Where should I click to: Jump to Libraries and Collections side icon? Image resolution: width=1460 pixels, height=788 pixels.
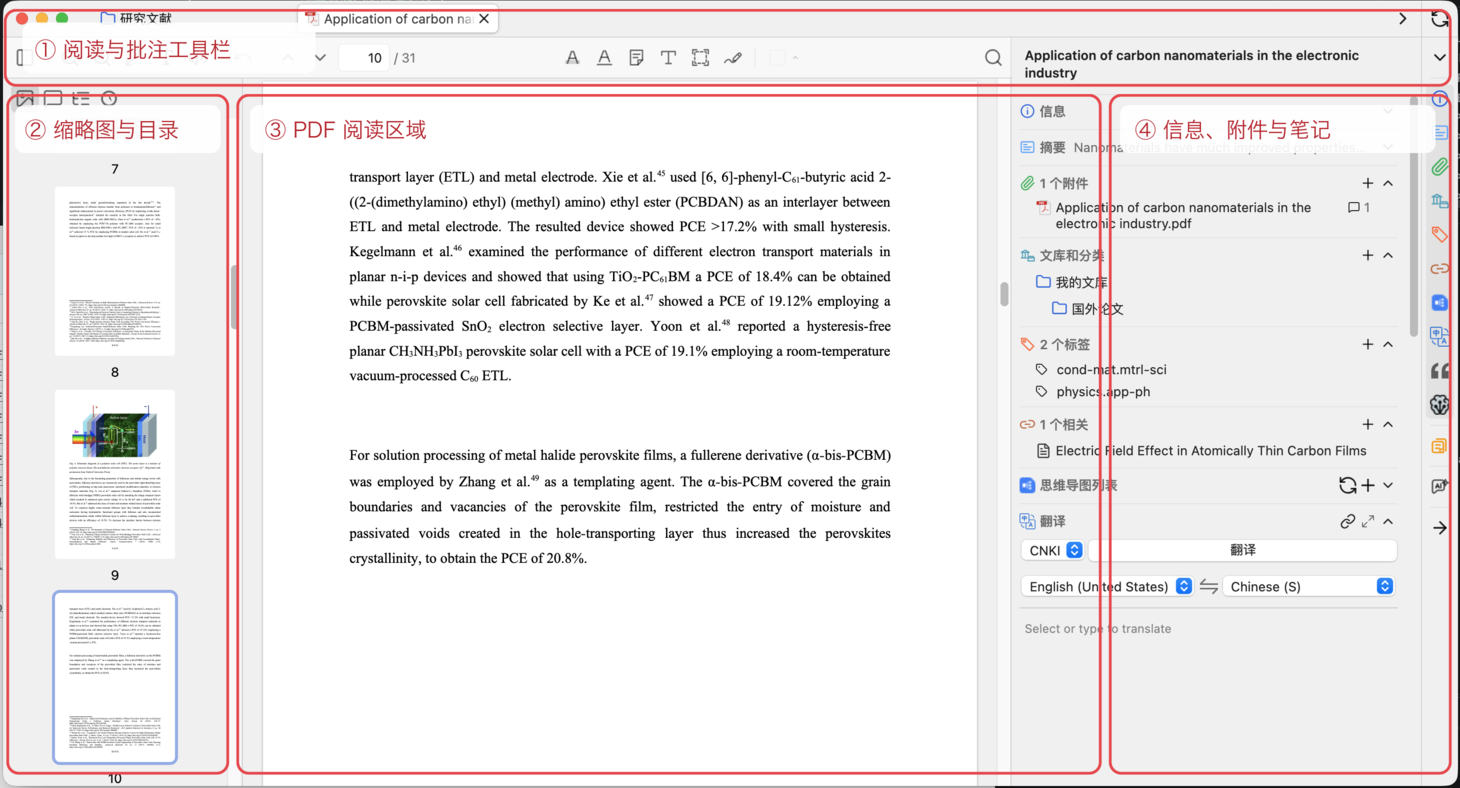pos(1440,201)
